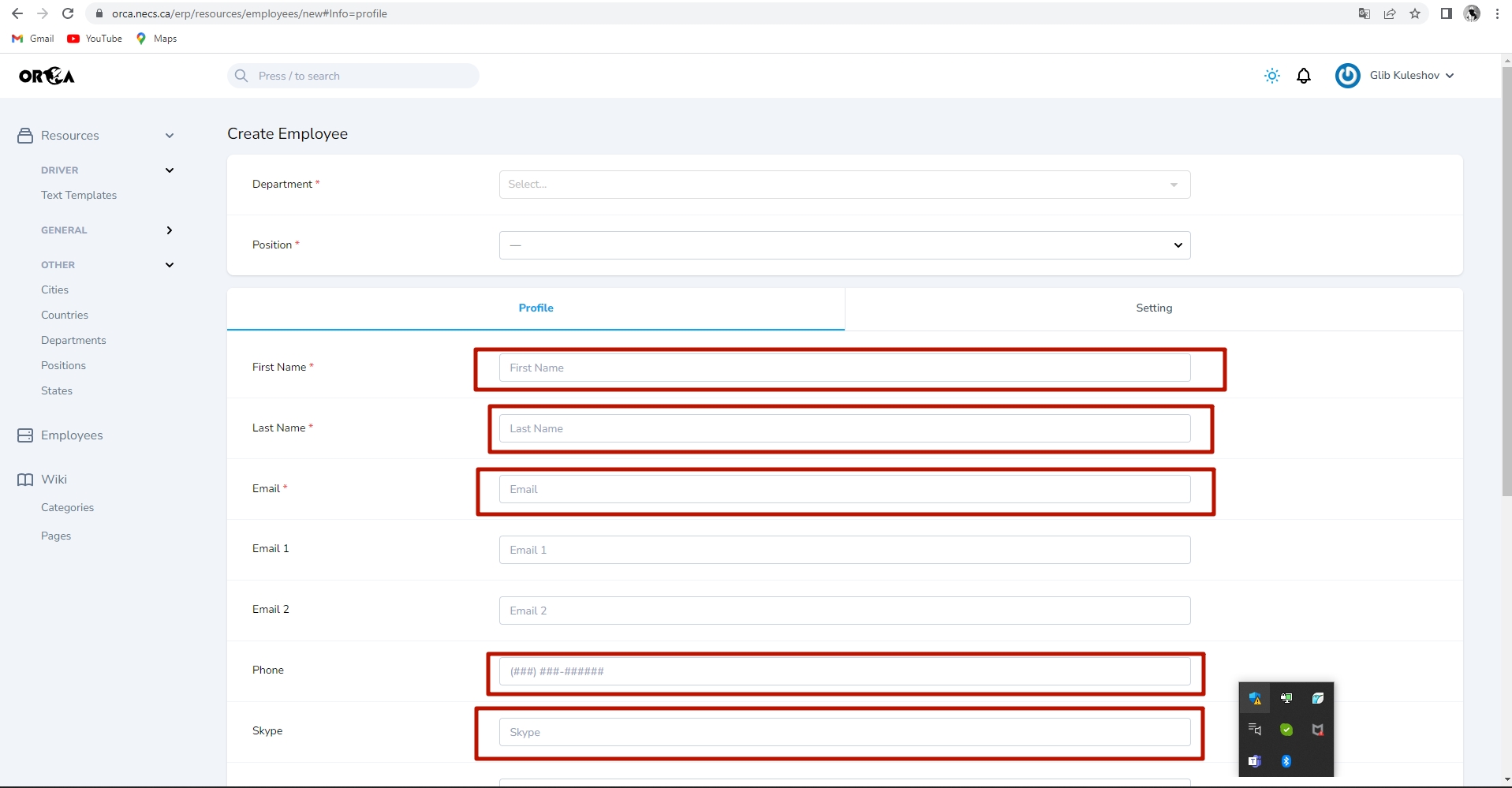Open Departments in sidebar
Image resolution: width=1512 pixels, height=788 pixels.
[x=73, y=340]
